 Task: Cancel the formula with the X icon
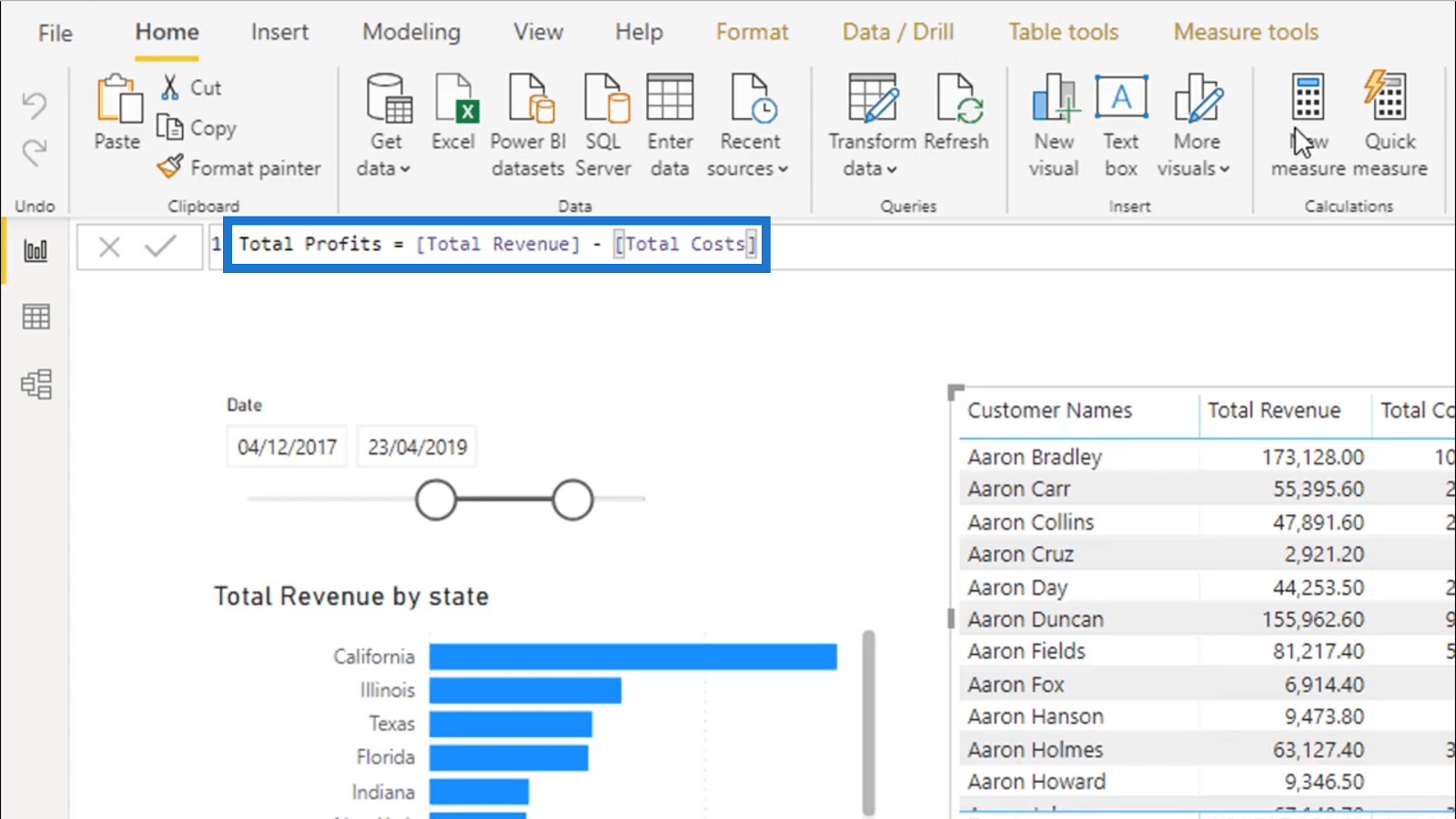click(109, 247)
